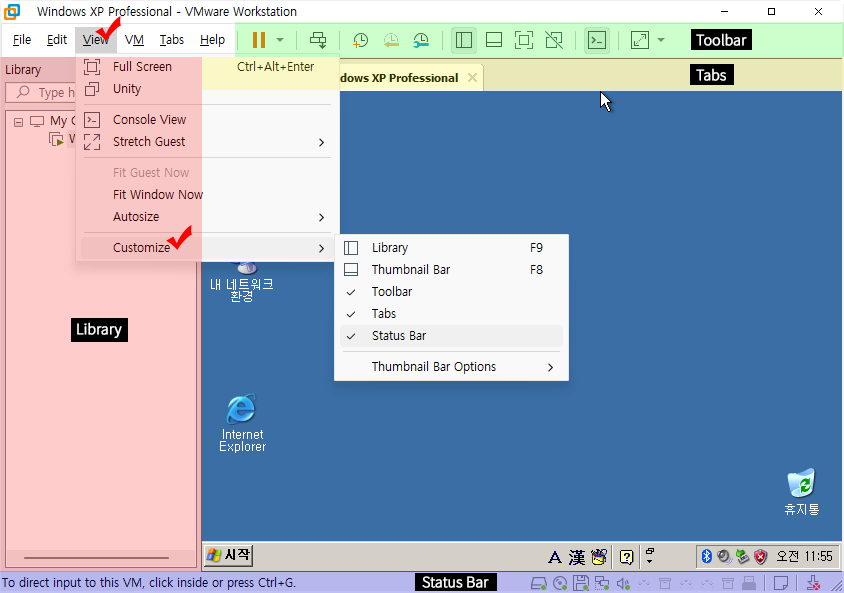Uncheck Toolbar in the Customize submenu
Image resolution: width=844 pixels, height=593 pixels.
tap(451, 292)
